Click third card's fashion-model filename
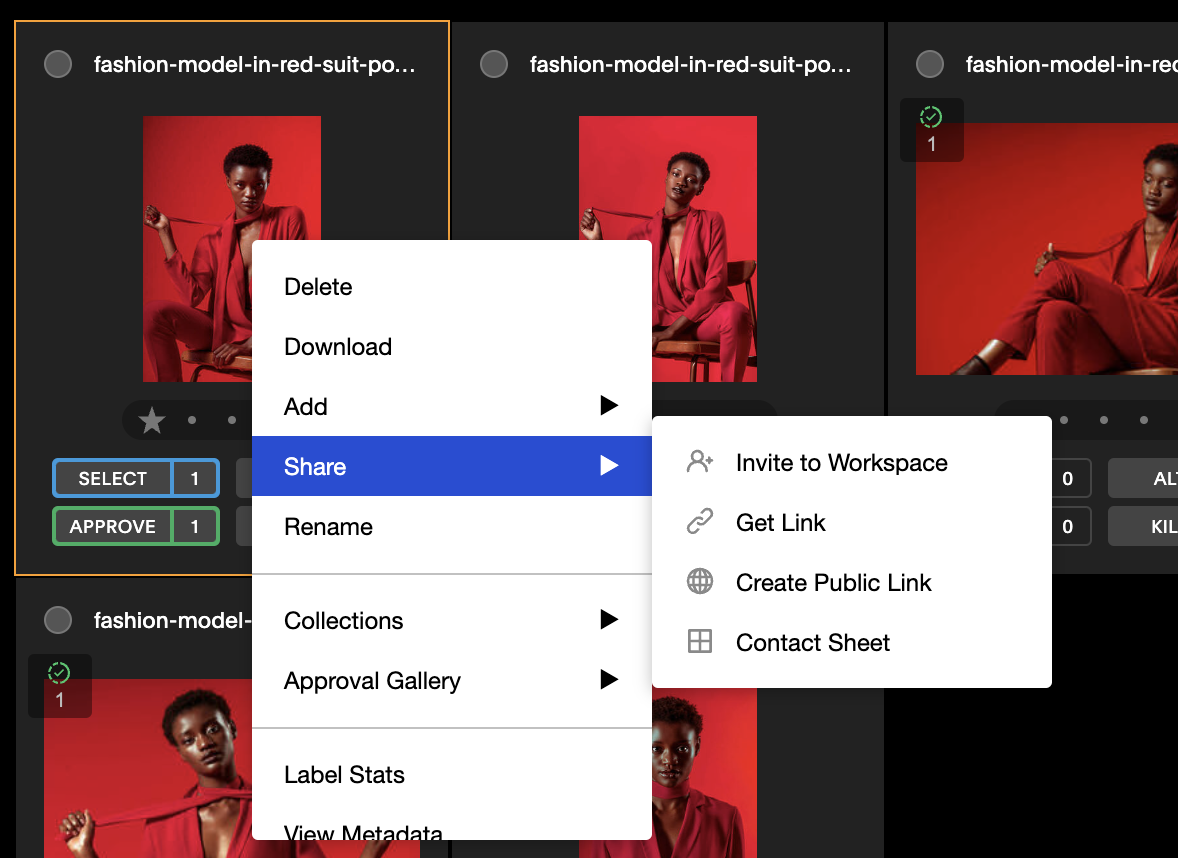This screenshot has width=1178, height=858. [x=1071, y=65]
